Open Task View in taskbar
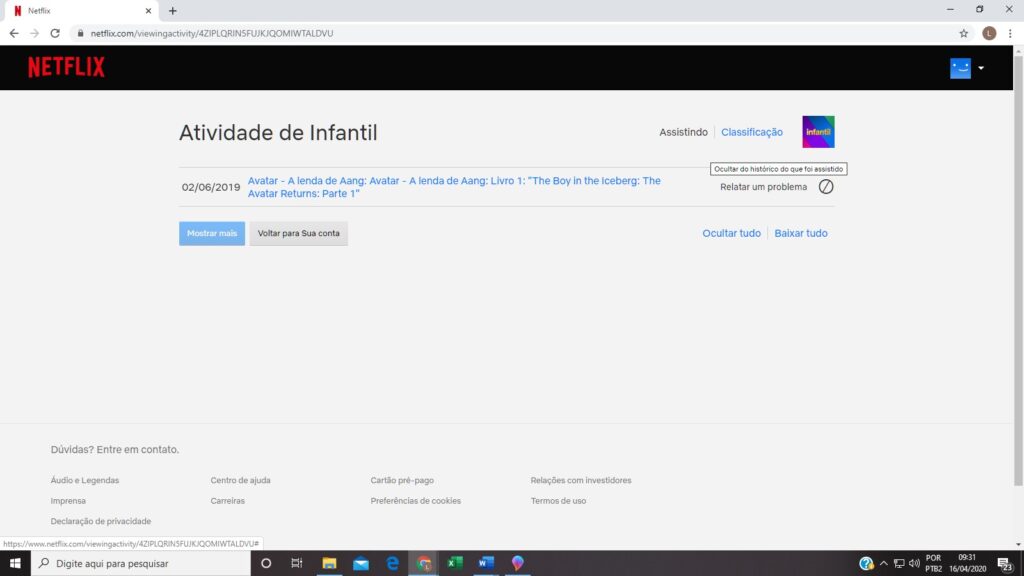The width and height of the screenshot is (1024, 576). (296, 563)
